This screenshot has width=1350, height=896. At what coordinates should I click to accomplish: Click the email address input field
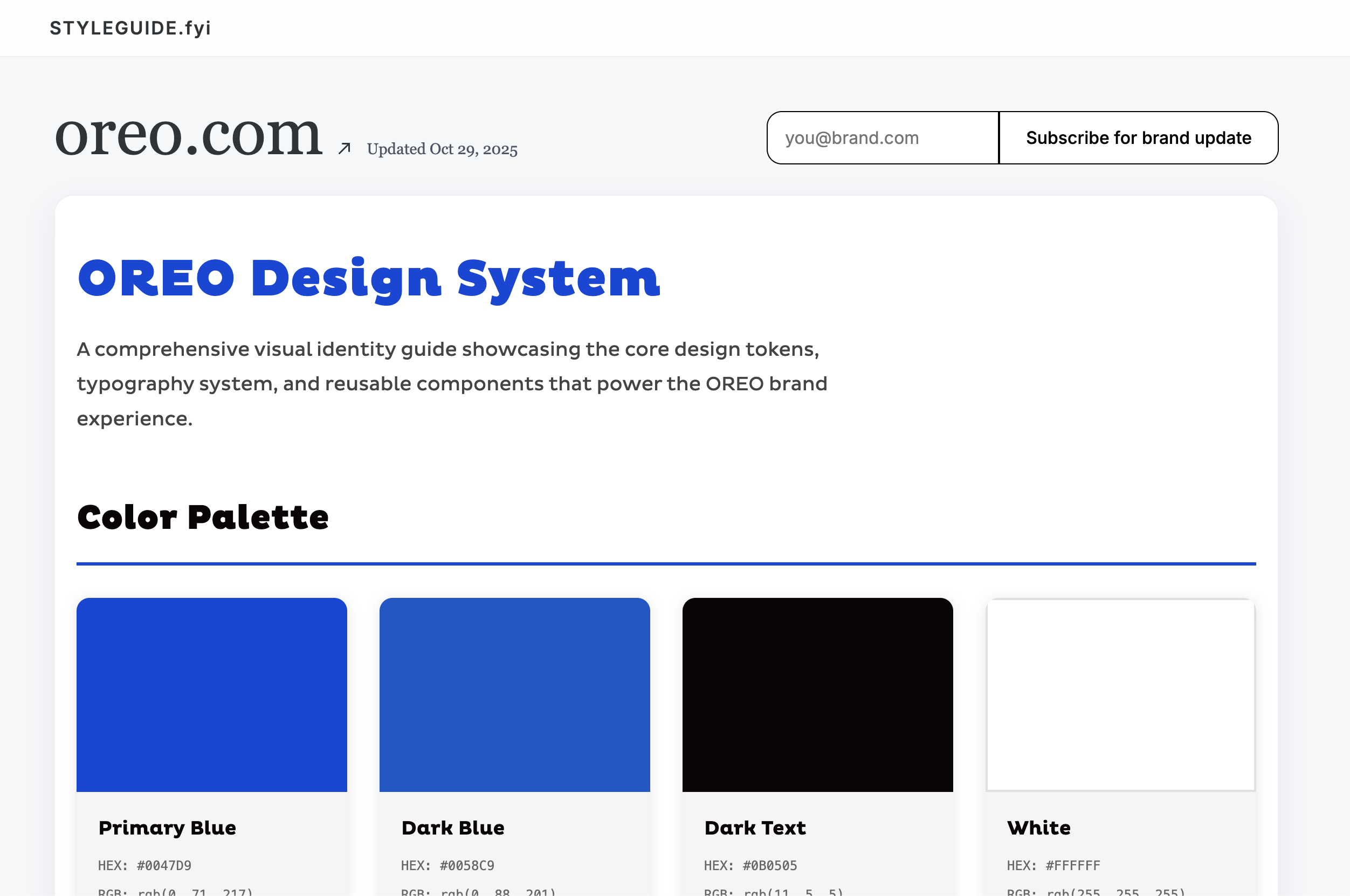(883, 137)
